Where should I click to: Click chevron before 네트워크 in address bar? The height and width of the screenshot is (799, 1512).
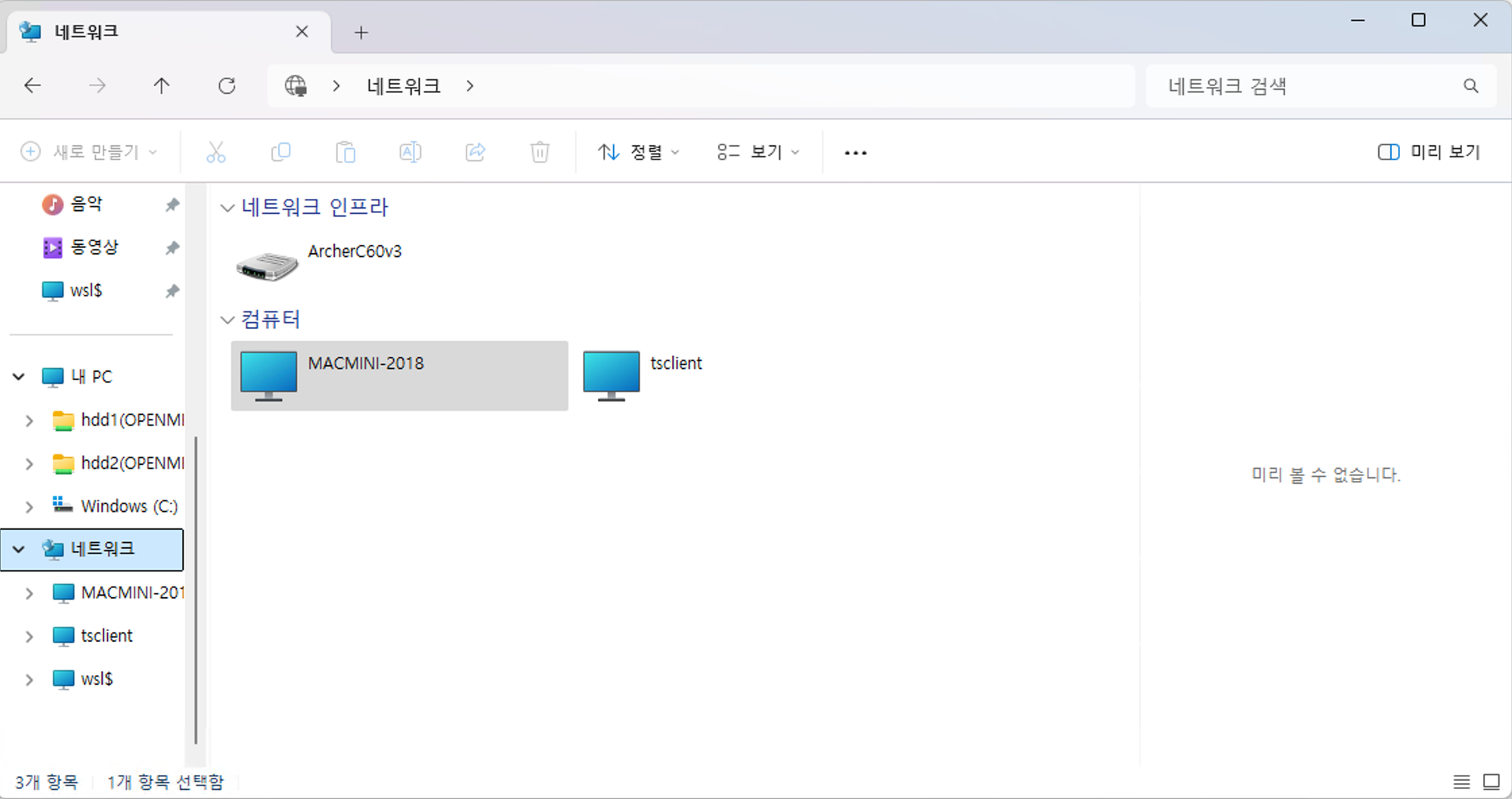[x=336, y=86]
